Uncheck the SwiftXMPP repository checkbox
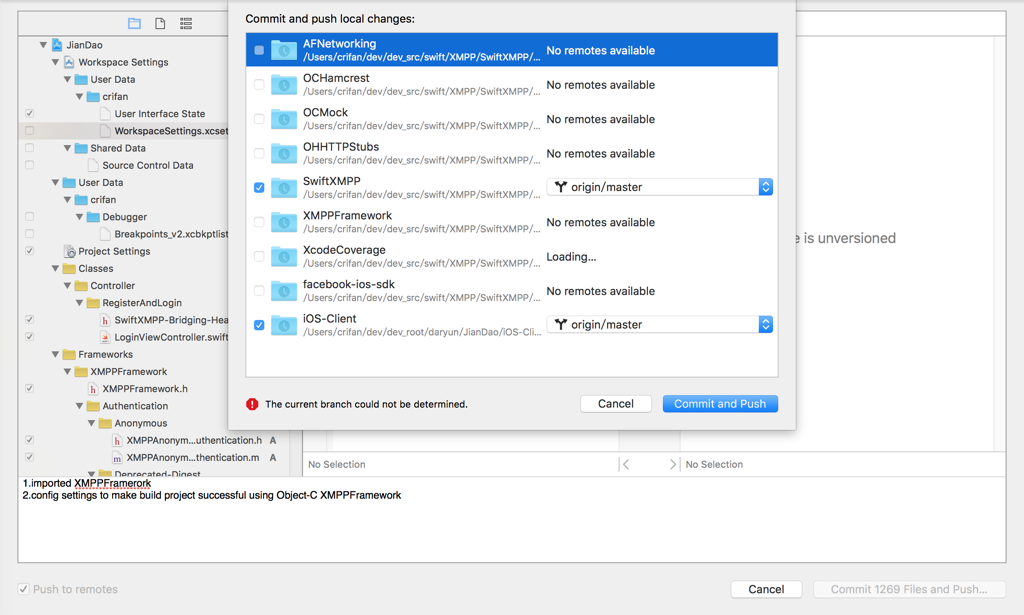Screen dimensions: 1024x615 tap(259, 187)
